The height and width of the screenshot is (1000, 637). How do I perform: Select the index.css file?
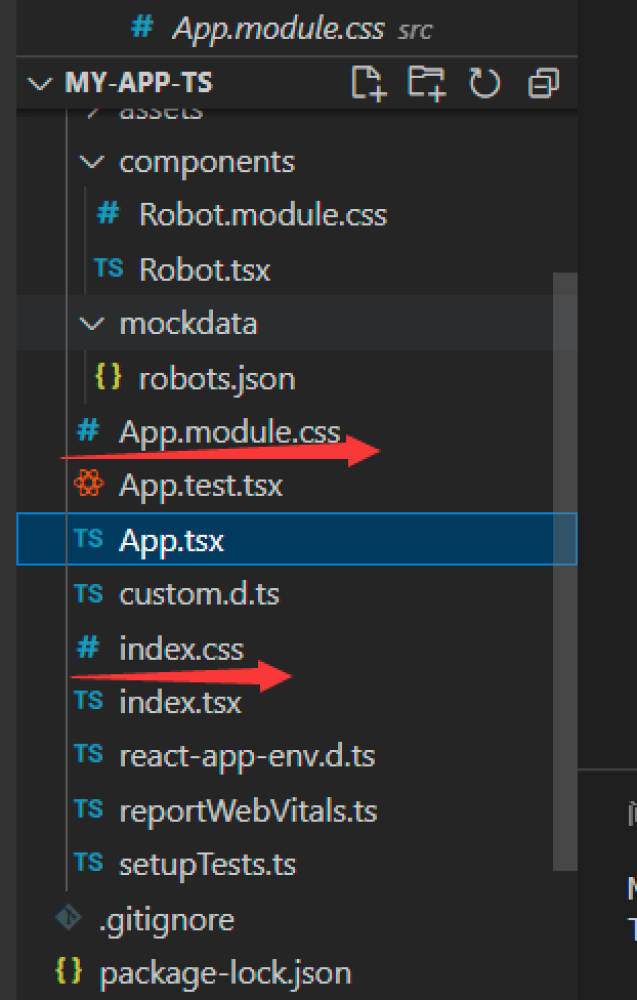181,649
